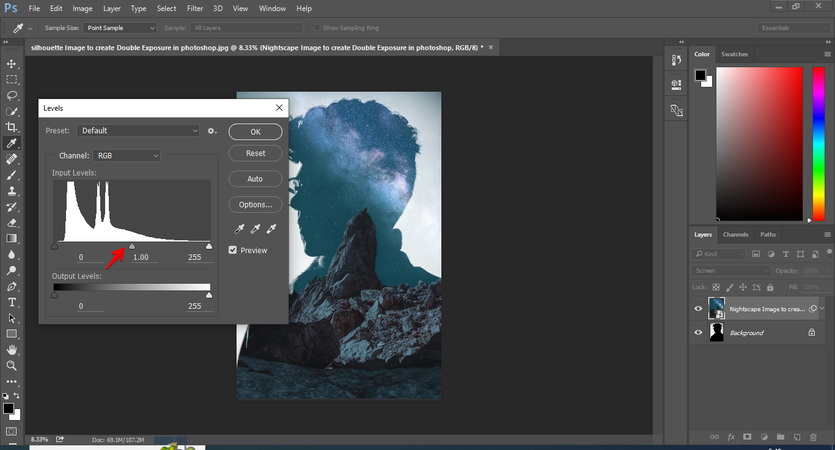835x450 pixels.
Task: Select the Path Selection tool
Action: (x=11, y=318)
